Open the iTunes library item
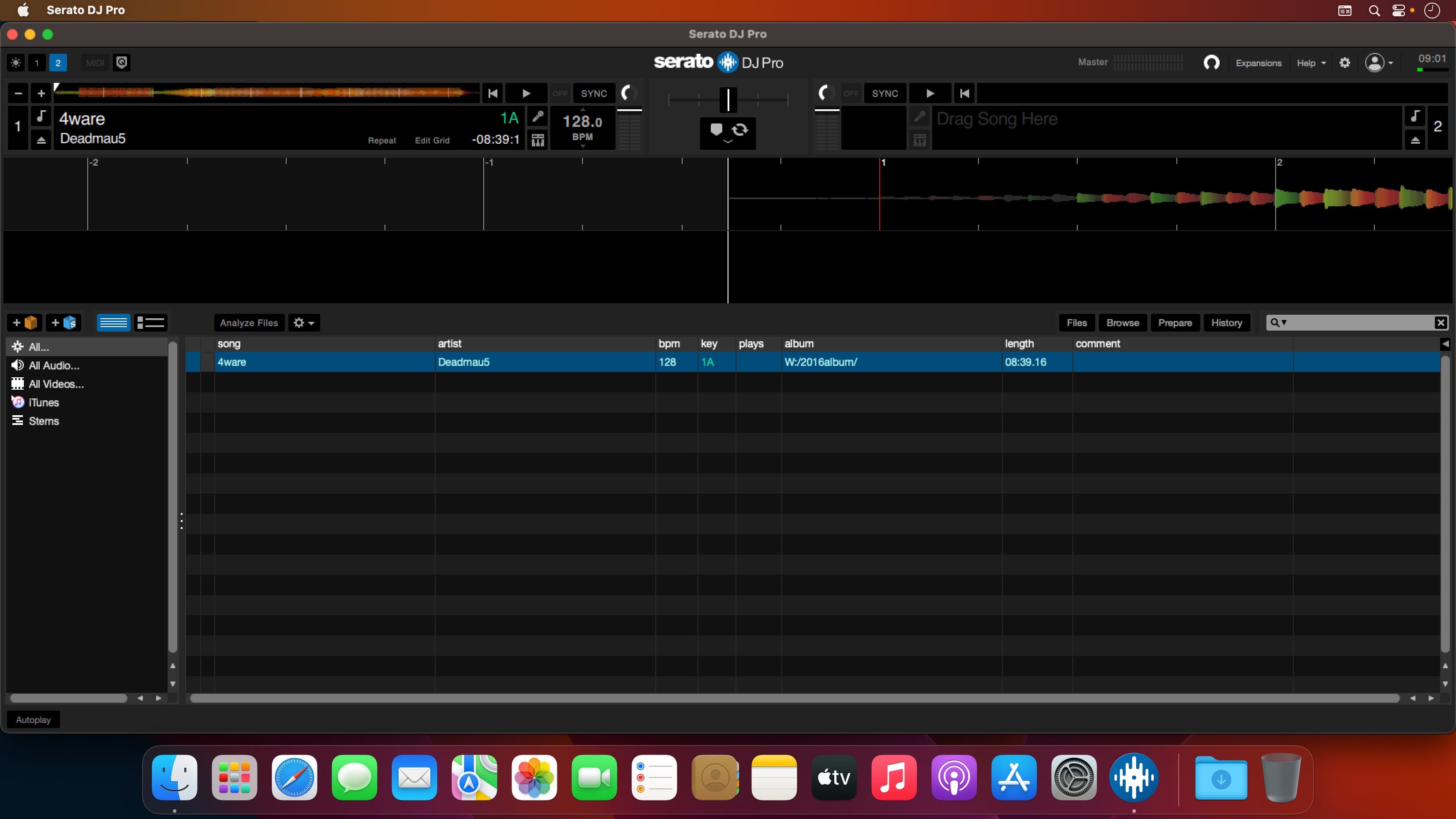This screenshot has width=1456, height=819. 86,402
